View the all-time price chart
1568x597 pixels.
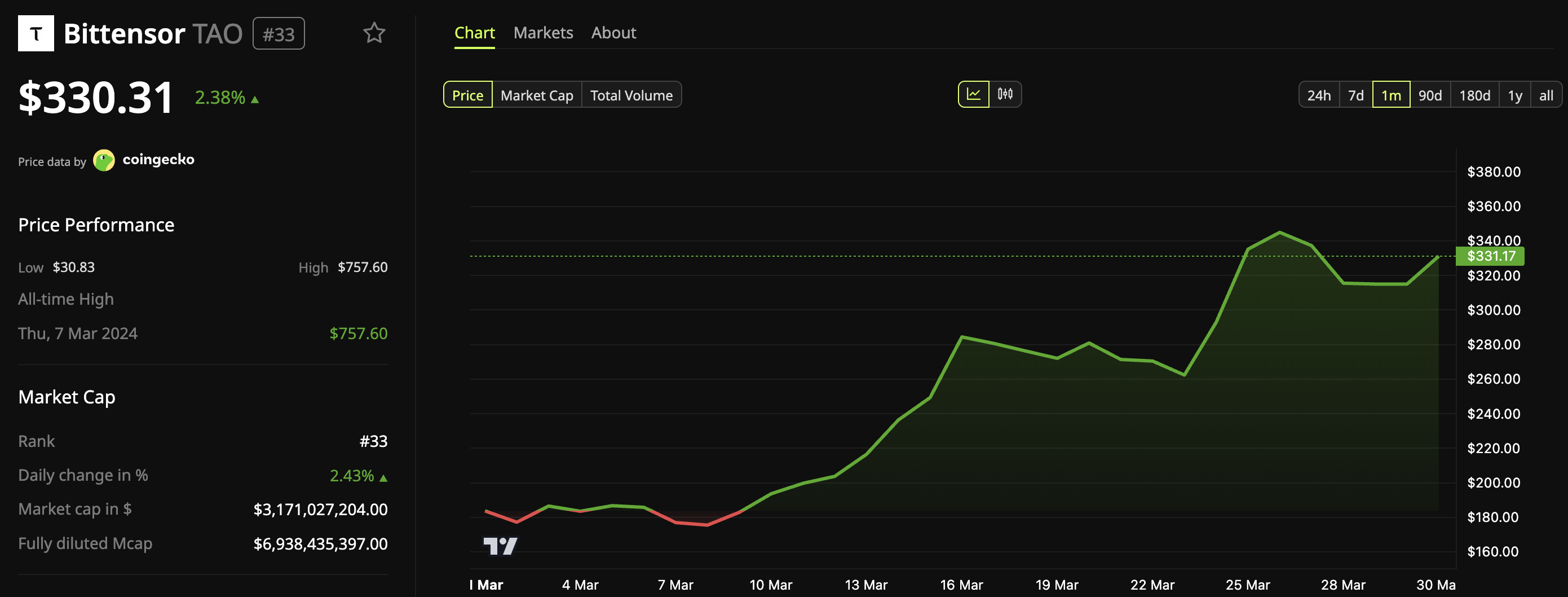point(1547,94)
